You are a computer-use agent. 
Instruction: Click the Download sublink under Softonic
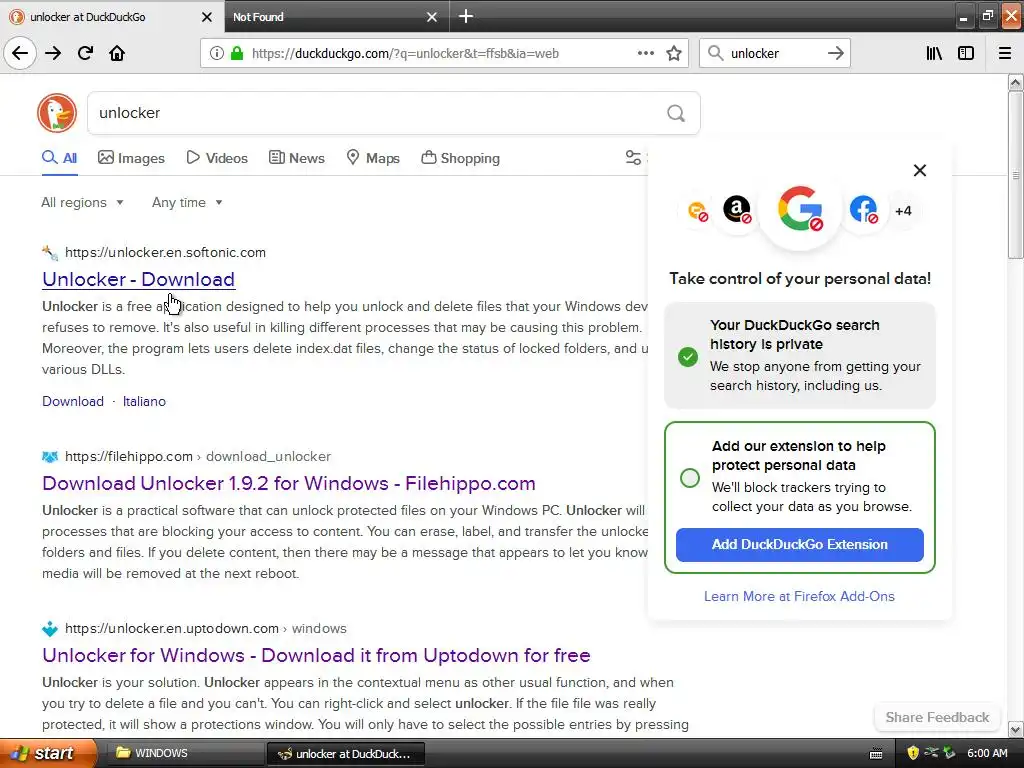coord(72,401)
